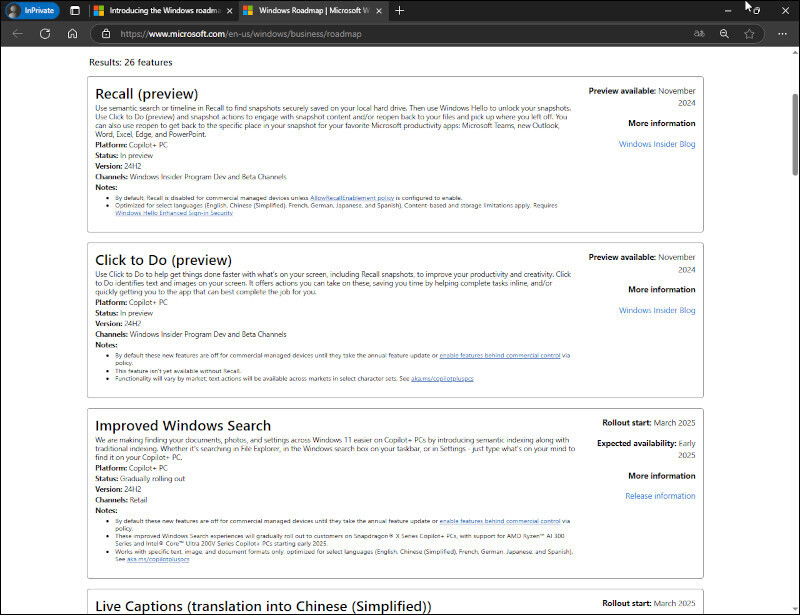Go back with the browser back arrow

17,34
